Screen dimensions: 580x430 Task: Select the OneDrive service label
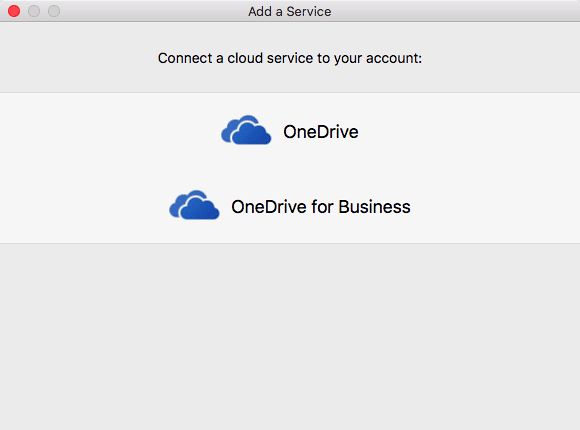point(321,132)
